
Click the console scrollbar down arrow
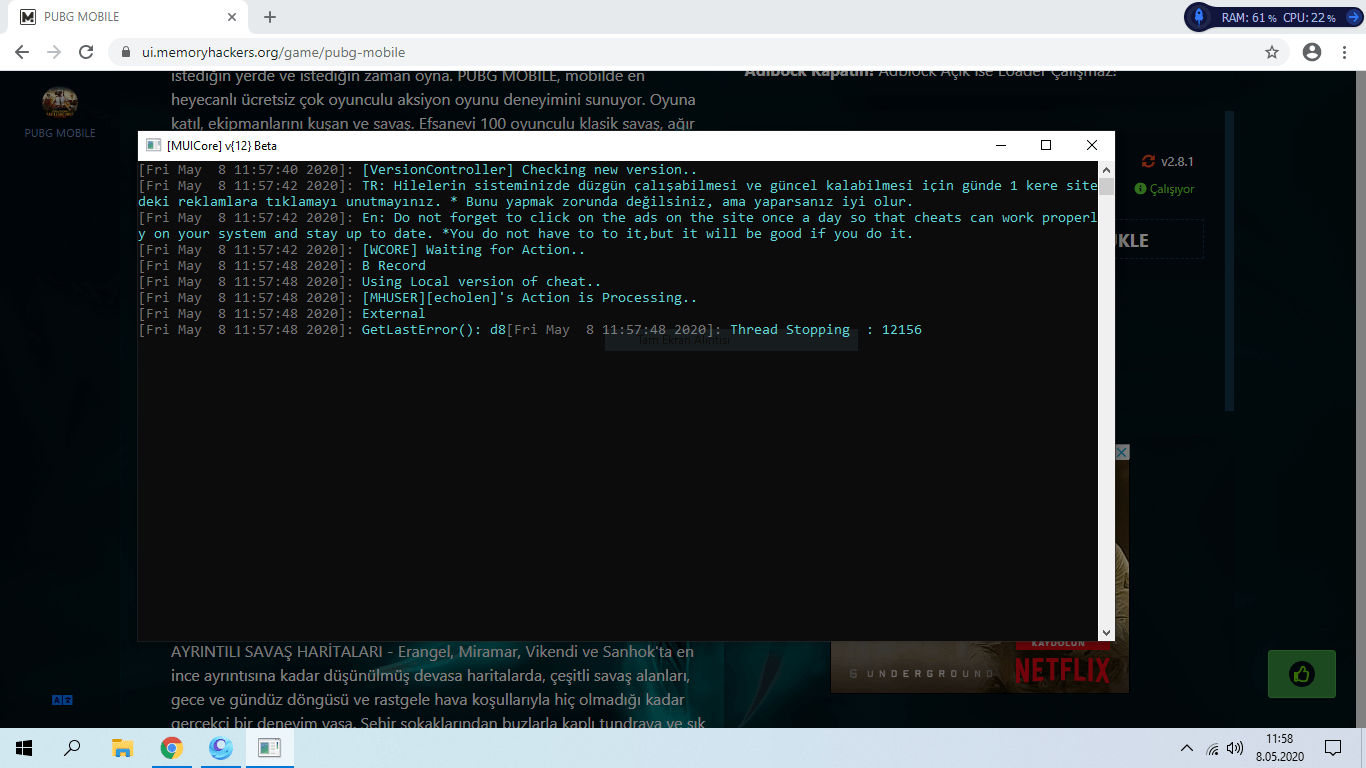1106,632
